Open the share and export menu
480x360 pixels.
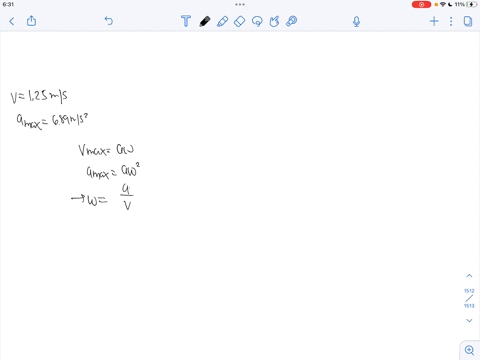(31, 21)
